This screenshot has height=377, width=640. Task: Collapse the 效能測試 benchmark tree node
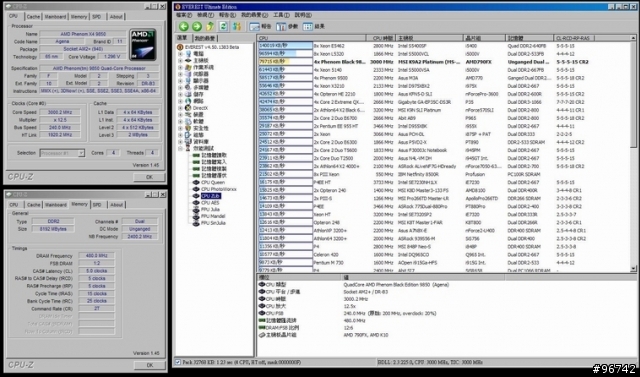click(180, 149)
